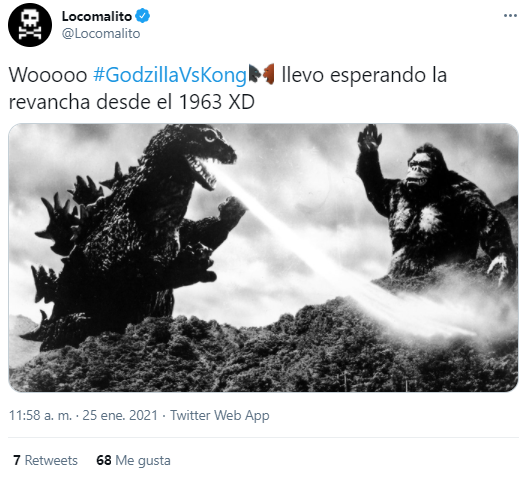
Task: Open the @Locomalito handle link
Action: (x=101, y=34)
